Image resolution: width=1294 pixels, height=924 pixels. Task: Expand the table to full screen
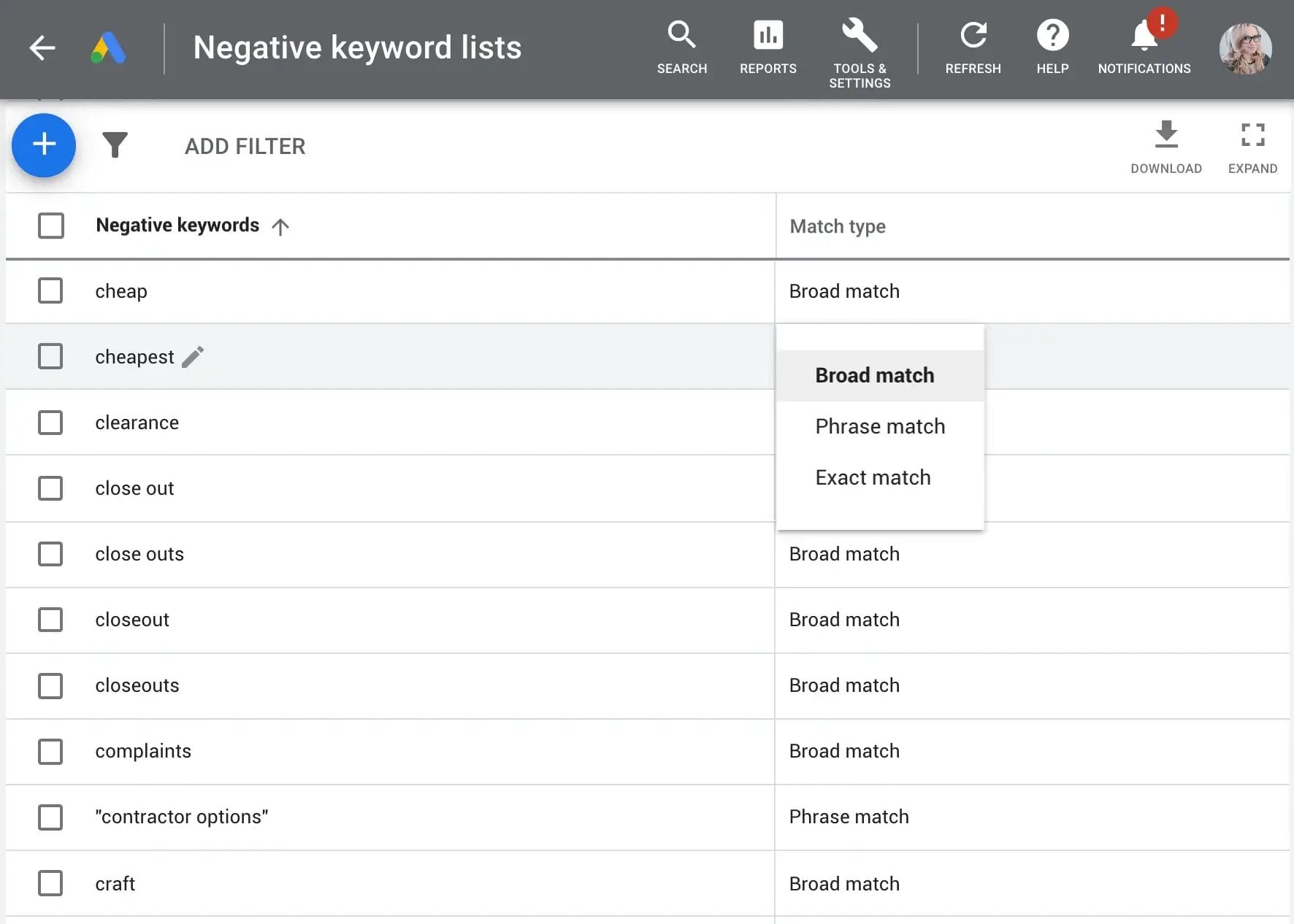pos(1252,147)
